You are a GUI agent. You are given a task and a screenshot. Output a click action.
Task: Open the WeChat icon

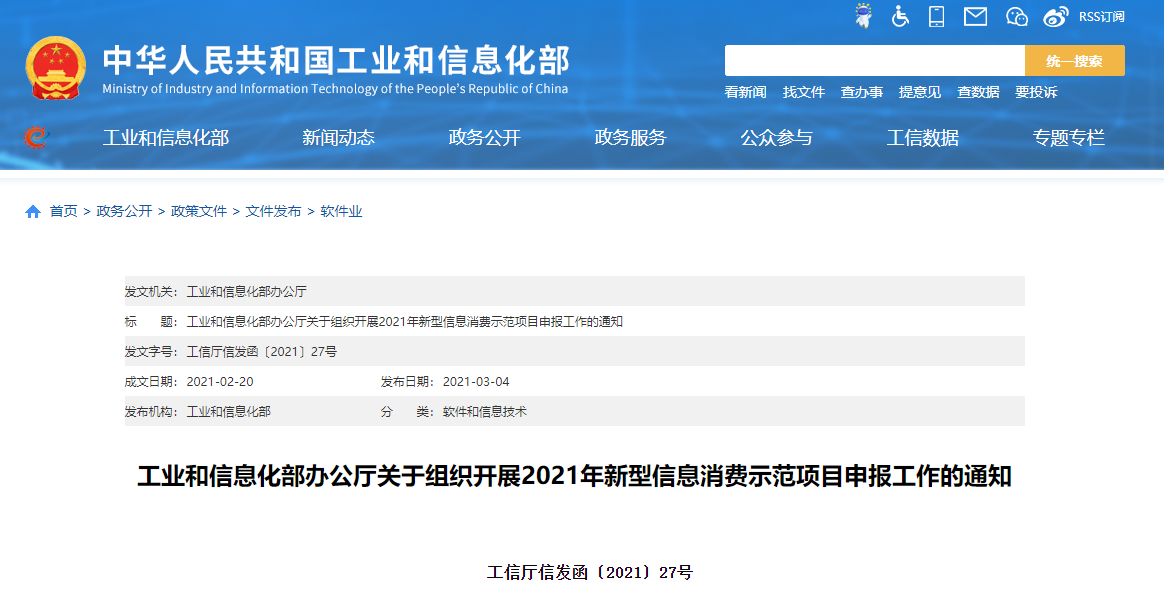pos(1016,16)
